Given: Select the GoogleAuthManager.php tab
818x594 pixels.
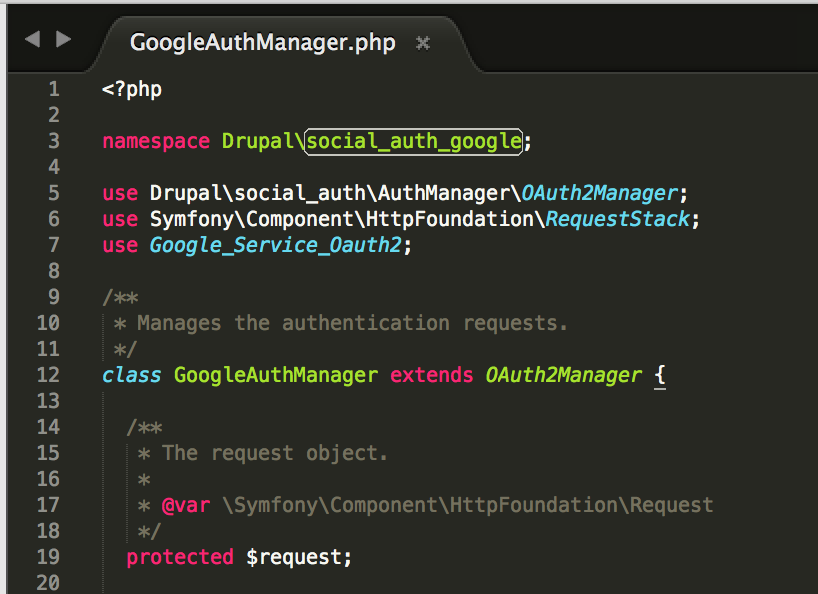Looking at the screenshot, I should (x=262, y=43).
